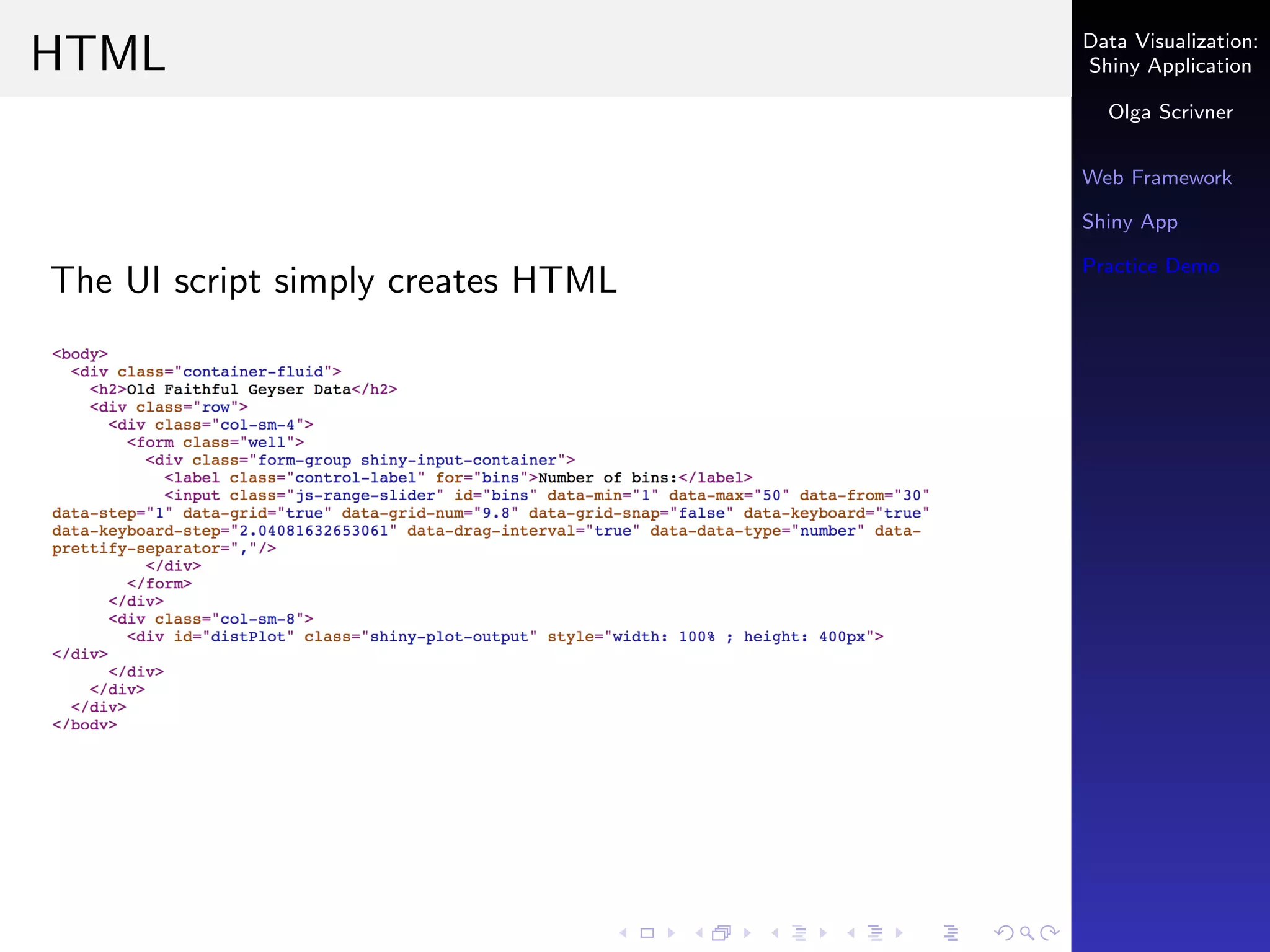Viewport: 1270px width, 952px height.
Task: Click 'Old Faithful Geyser Data' heading text
Action: click(239, 389)
